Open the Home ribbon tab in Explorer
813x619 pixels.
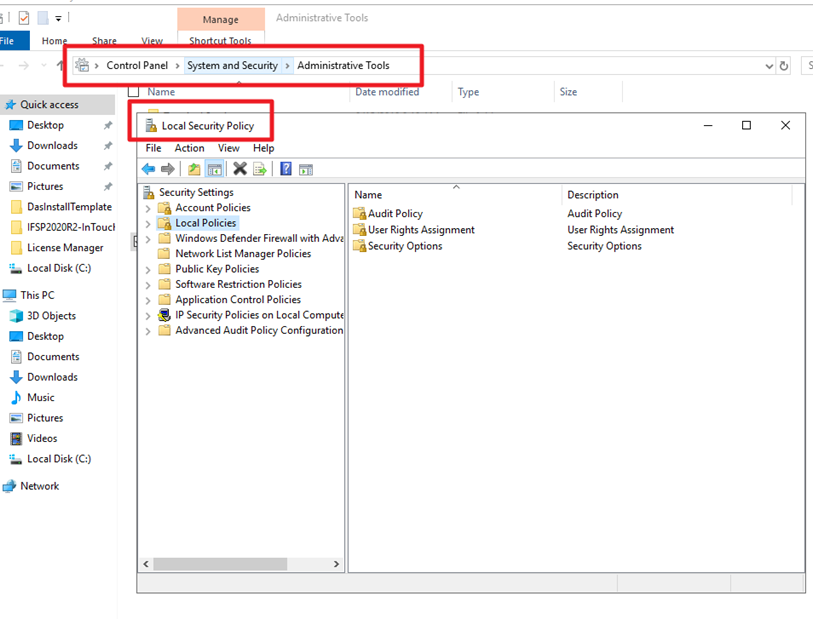[54, 41]
